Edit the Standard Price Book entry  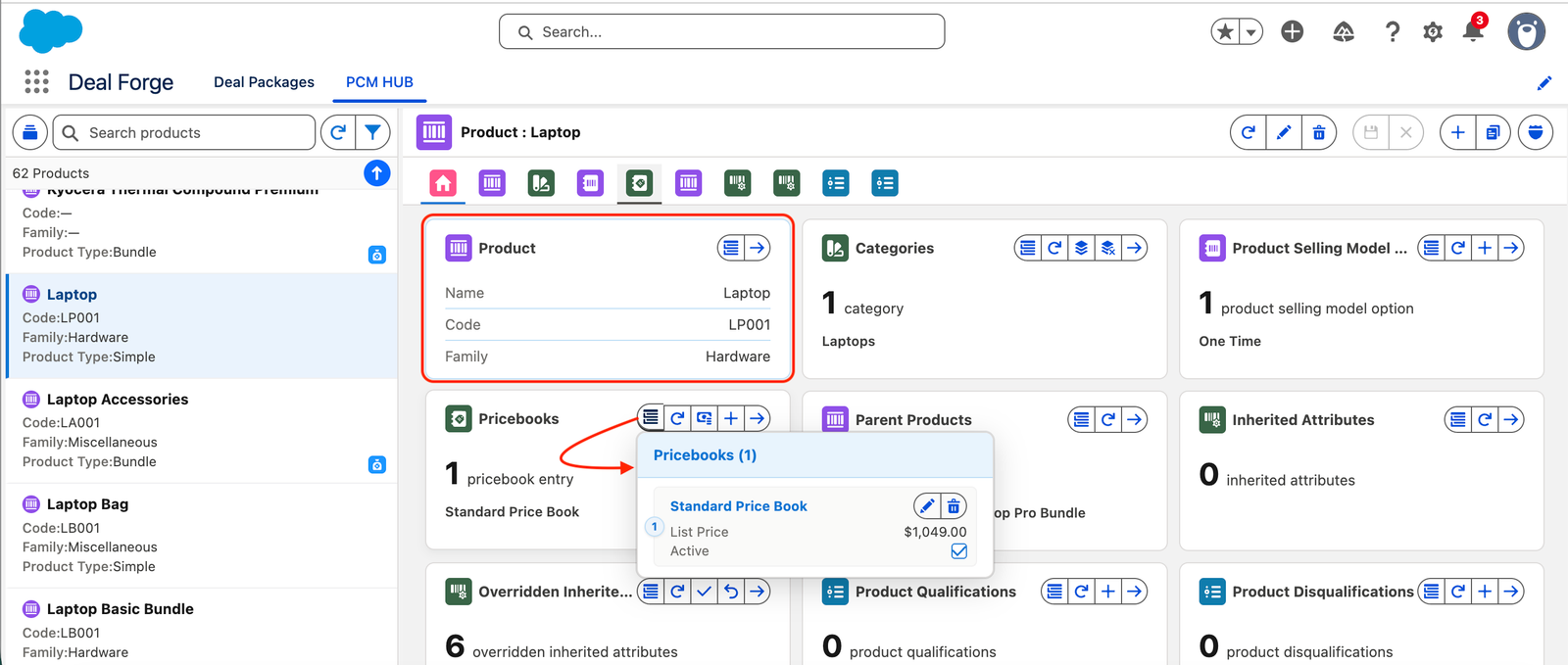click(x=926, y=506)
